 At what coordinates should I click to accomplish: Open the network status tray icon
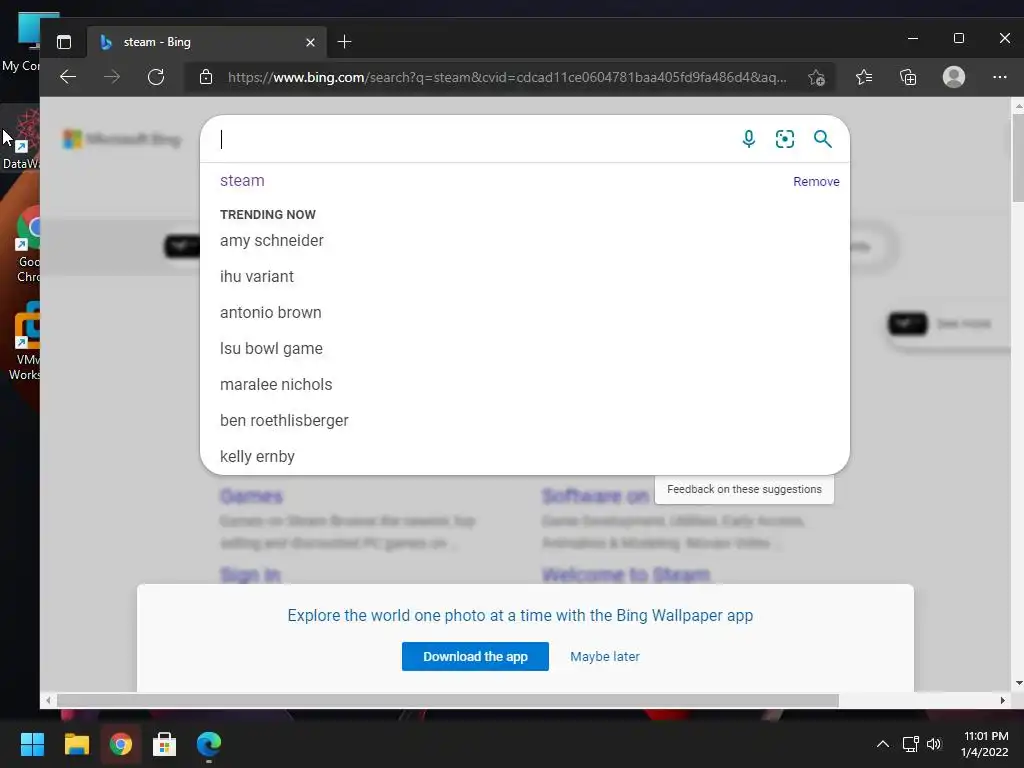(x=910, y=744)
